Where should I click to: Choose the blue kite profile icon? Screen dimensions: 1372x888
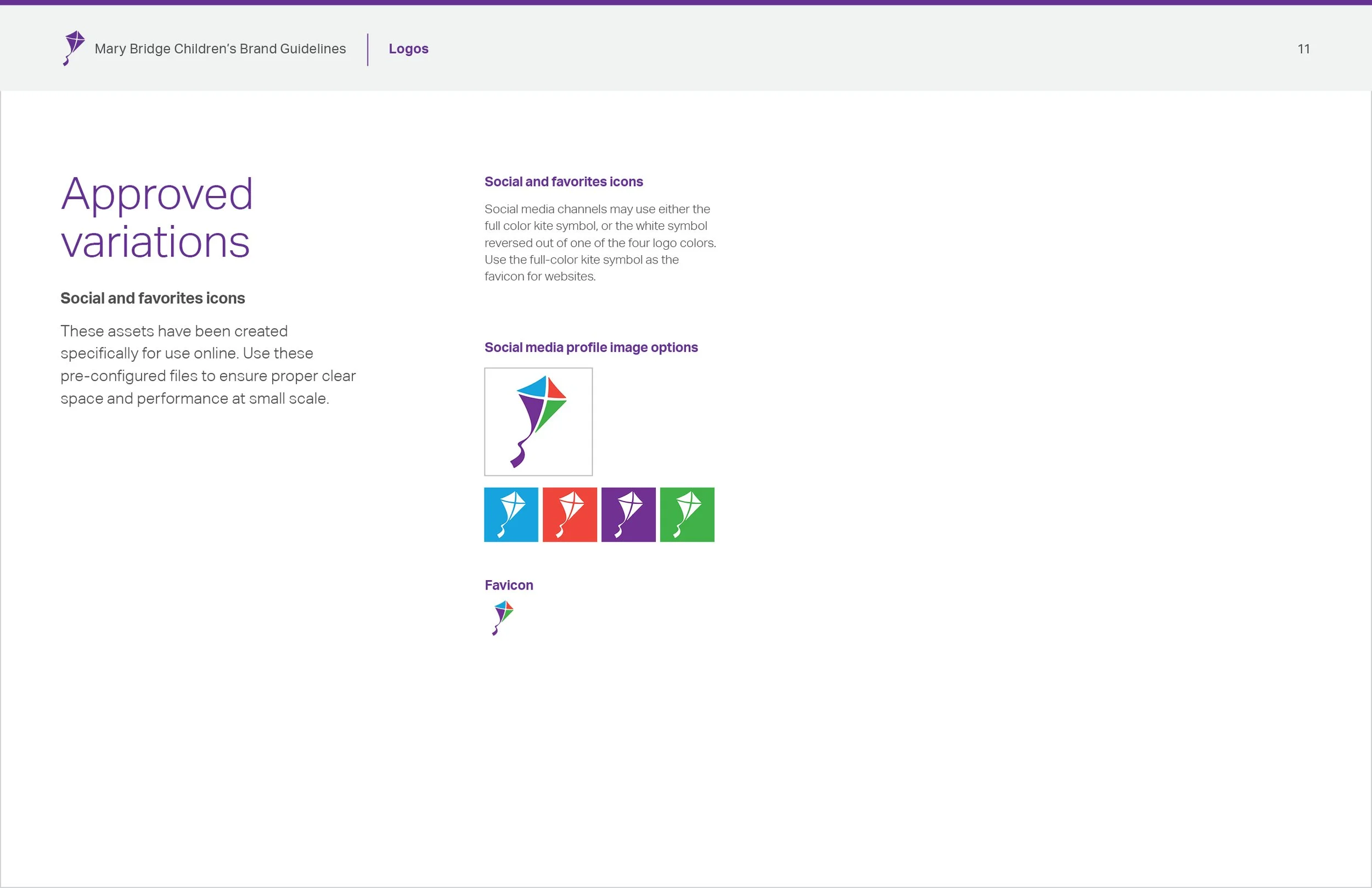click(511, 514)
